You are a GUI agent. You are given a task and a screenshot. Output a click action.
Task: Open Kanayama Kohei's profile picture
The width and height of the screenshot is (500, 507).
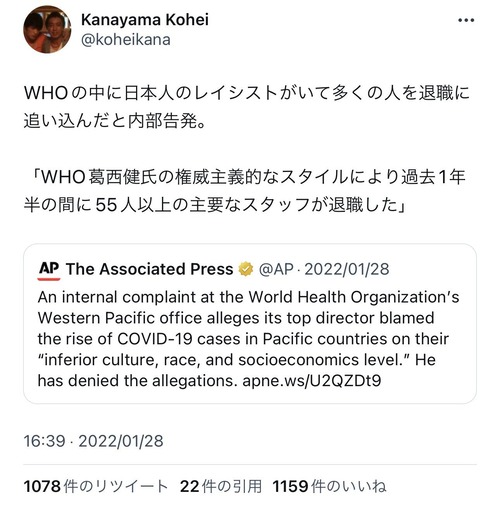(47, 29)
